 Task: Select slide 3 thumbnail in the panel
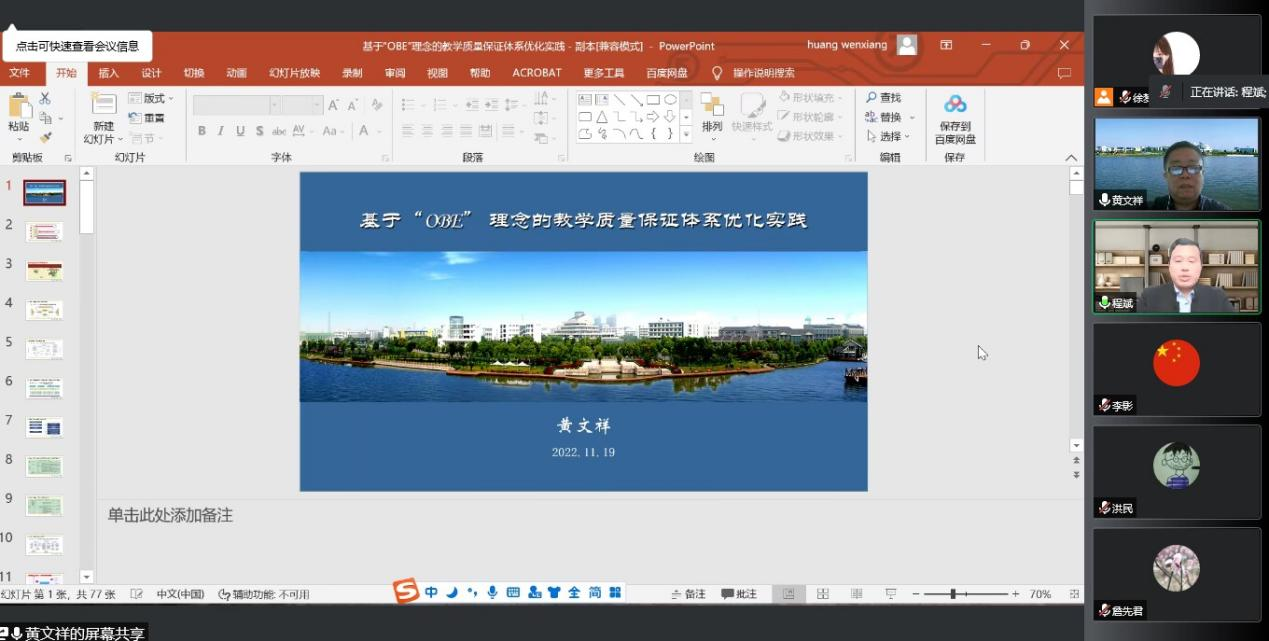pyautogui.click(x=44, y=270)
